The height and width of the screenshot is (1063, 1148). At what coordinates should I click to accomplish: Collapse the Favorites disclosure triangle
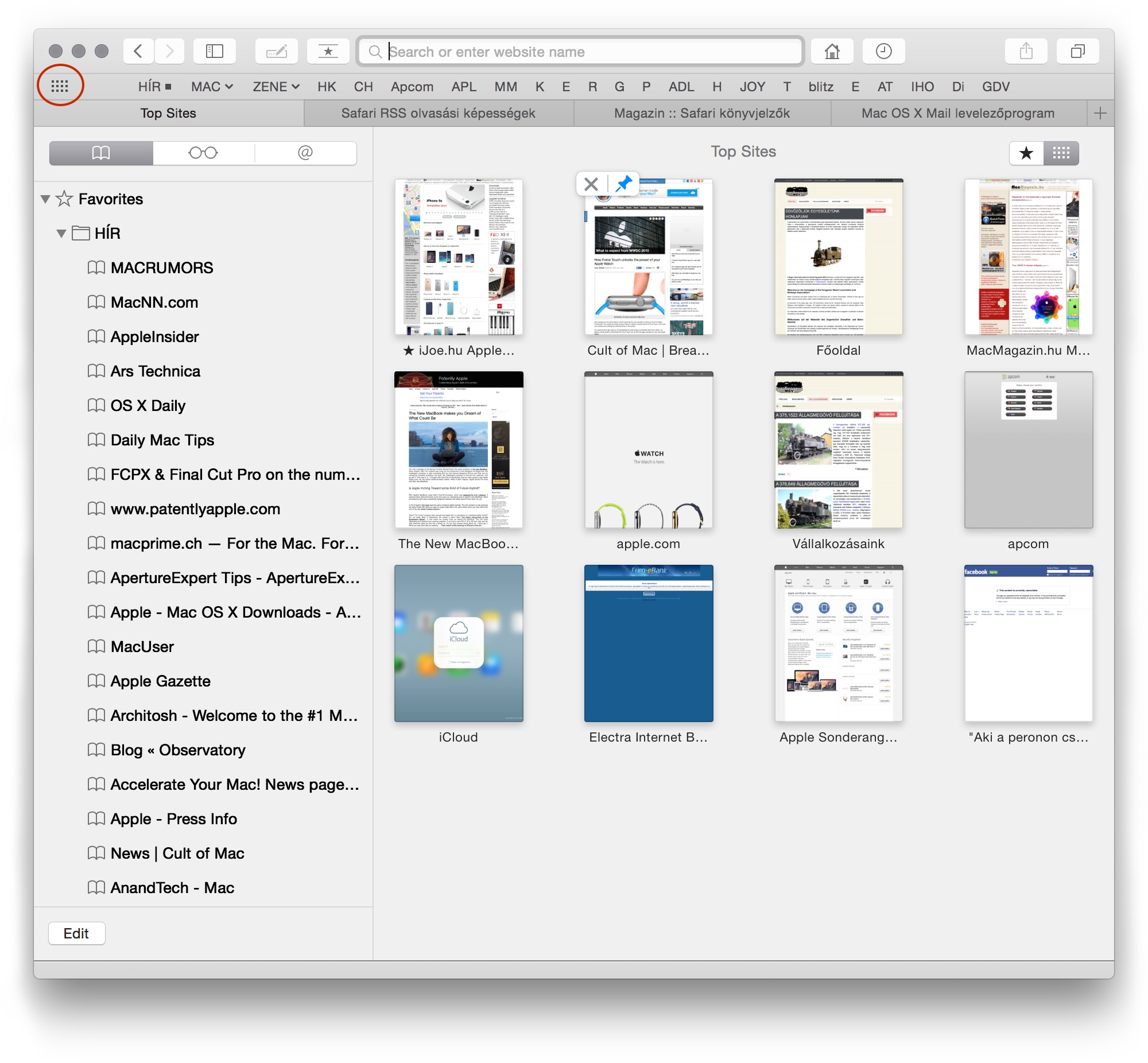coord(45,199)
